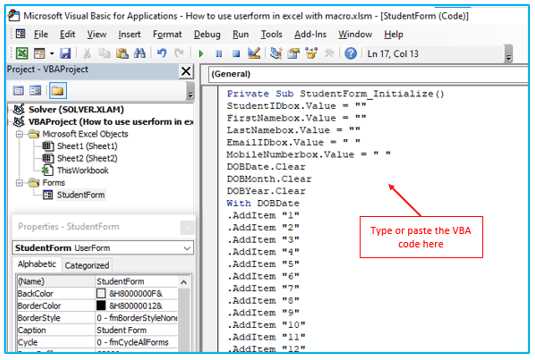Viewport: 535px width, 360px height.
Task: Click the BorderColor black color swatch
Action: coord(101,305)
